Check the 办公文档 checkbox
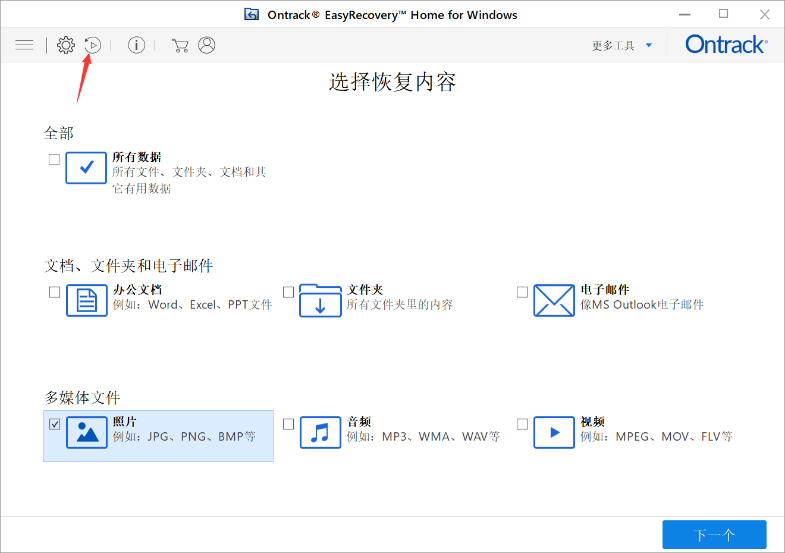785x553 pixels. [55, 292]
